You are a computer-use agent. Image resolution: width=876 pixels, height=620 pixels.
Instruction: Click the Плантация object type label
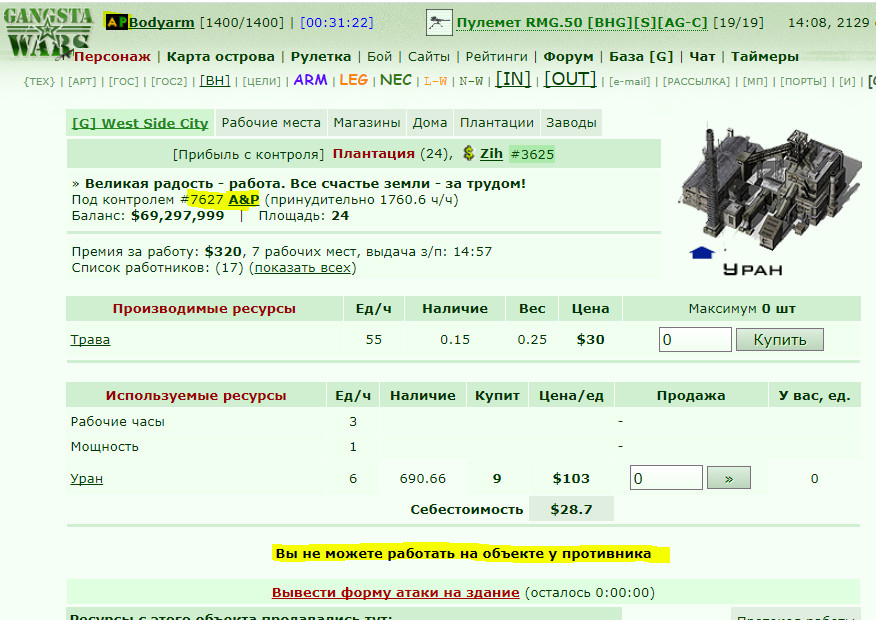(374, 154)
